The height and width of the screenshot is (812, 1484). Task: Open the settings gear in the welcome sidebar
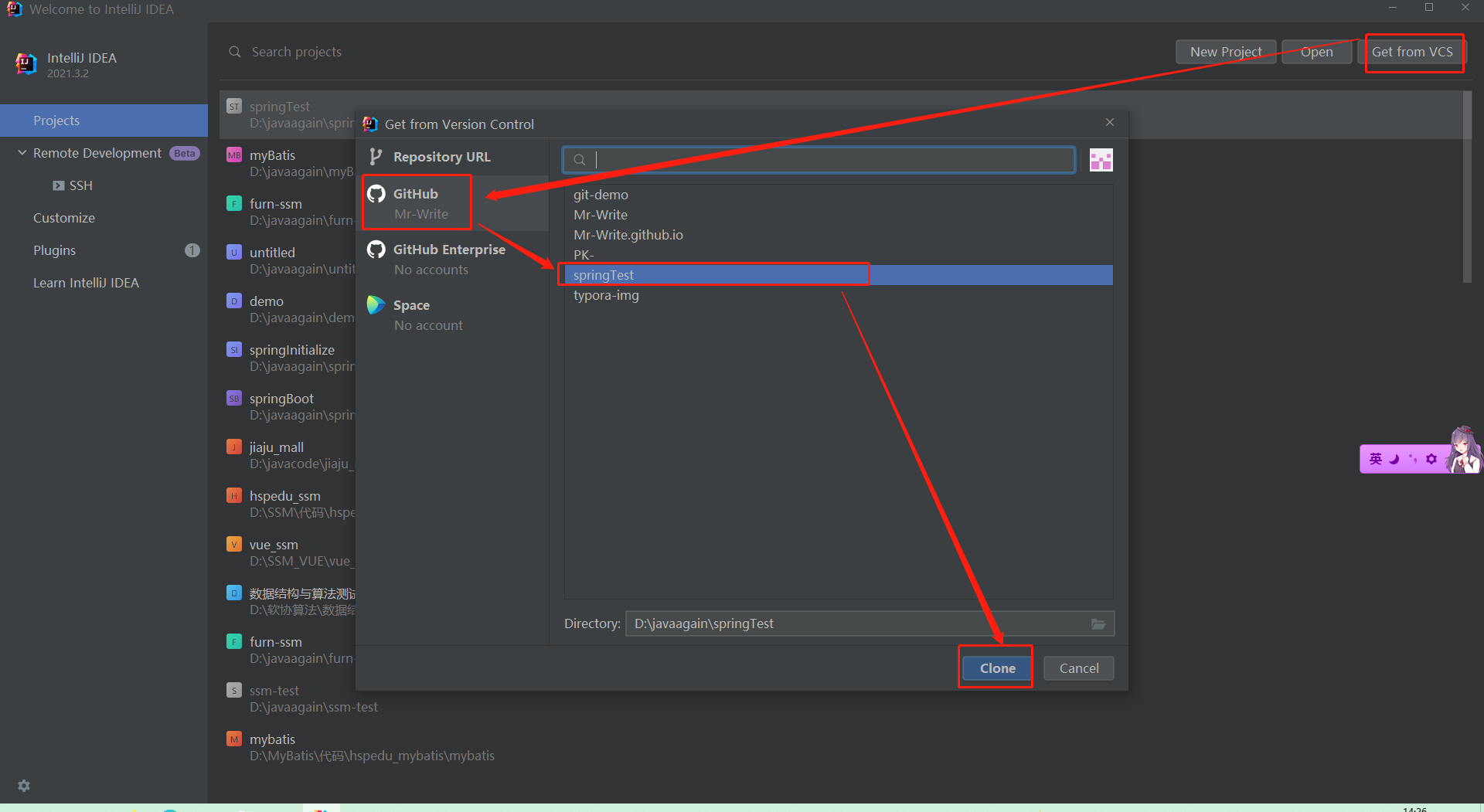click(x=24, y=786)
